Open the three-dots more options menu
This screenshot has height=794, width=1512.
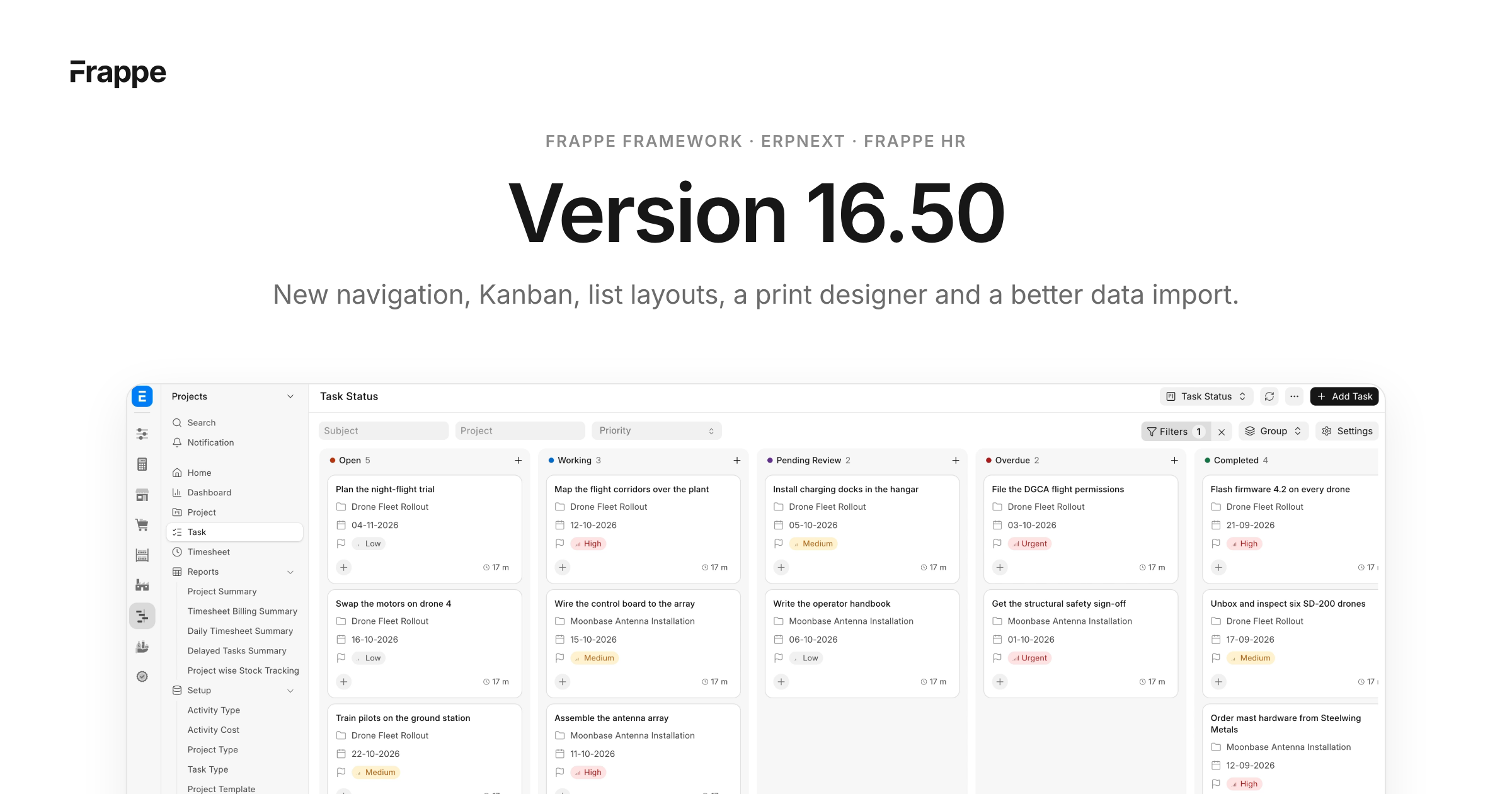1294,396
